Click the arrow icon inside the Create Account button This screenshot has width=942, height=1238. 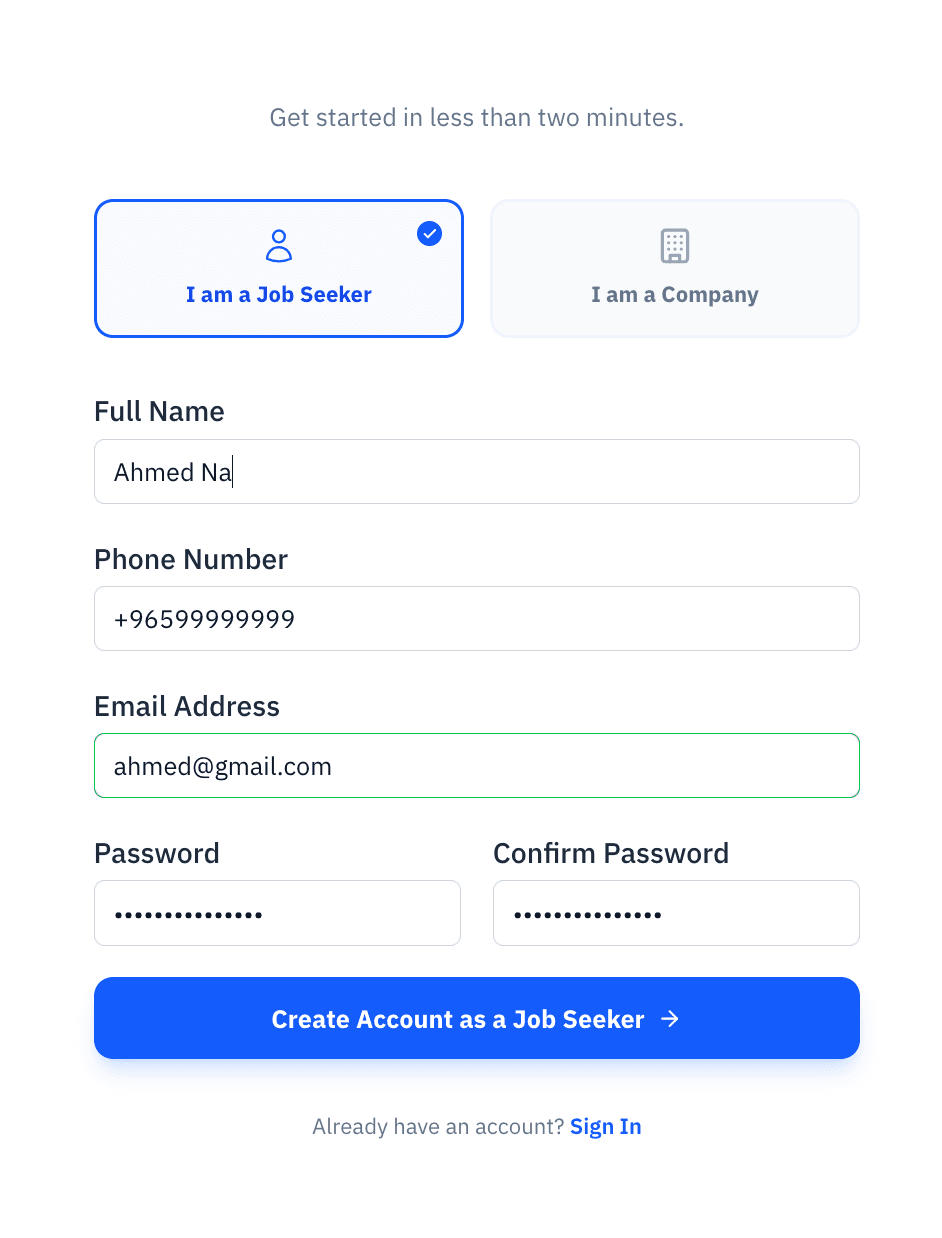click(669, 1018)
